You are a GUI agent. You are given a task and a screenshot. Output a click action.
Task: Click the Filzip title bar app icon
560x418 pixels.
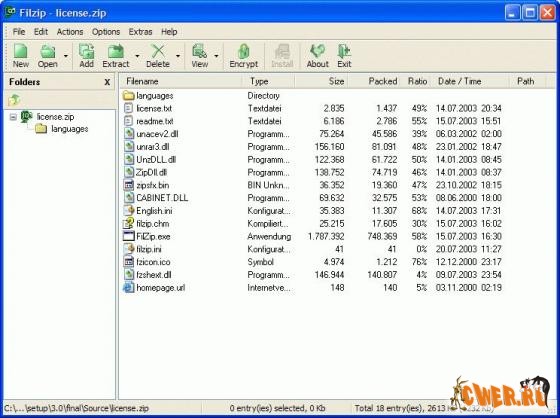coord(10,13)
